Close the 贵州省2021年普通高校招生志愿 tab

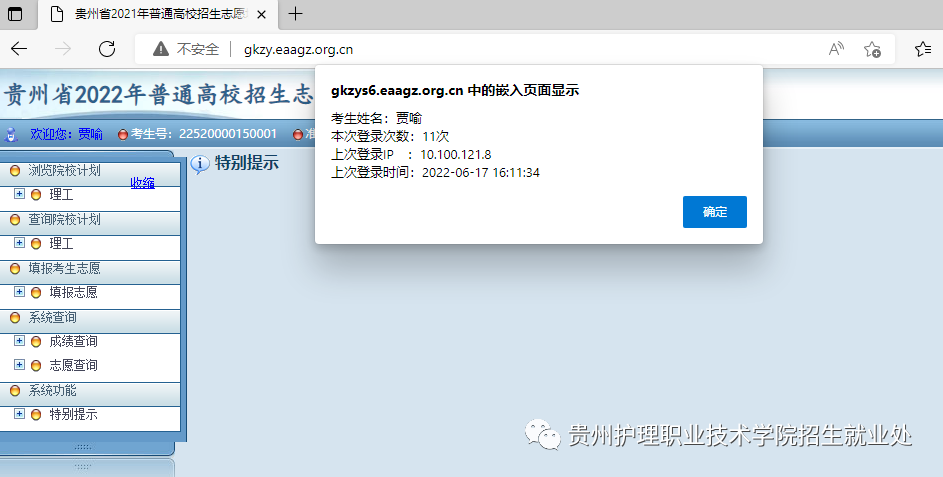point(262,14)
